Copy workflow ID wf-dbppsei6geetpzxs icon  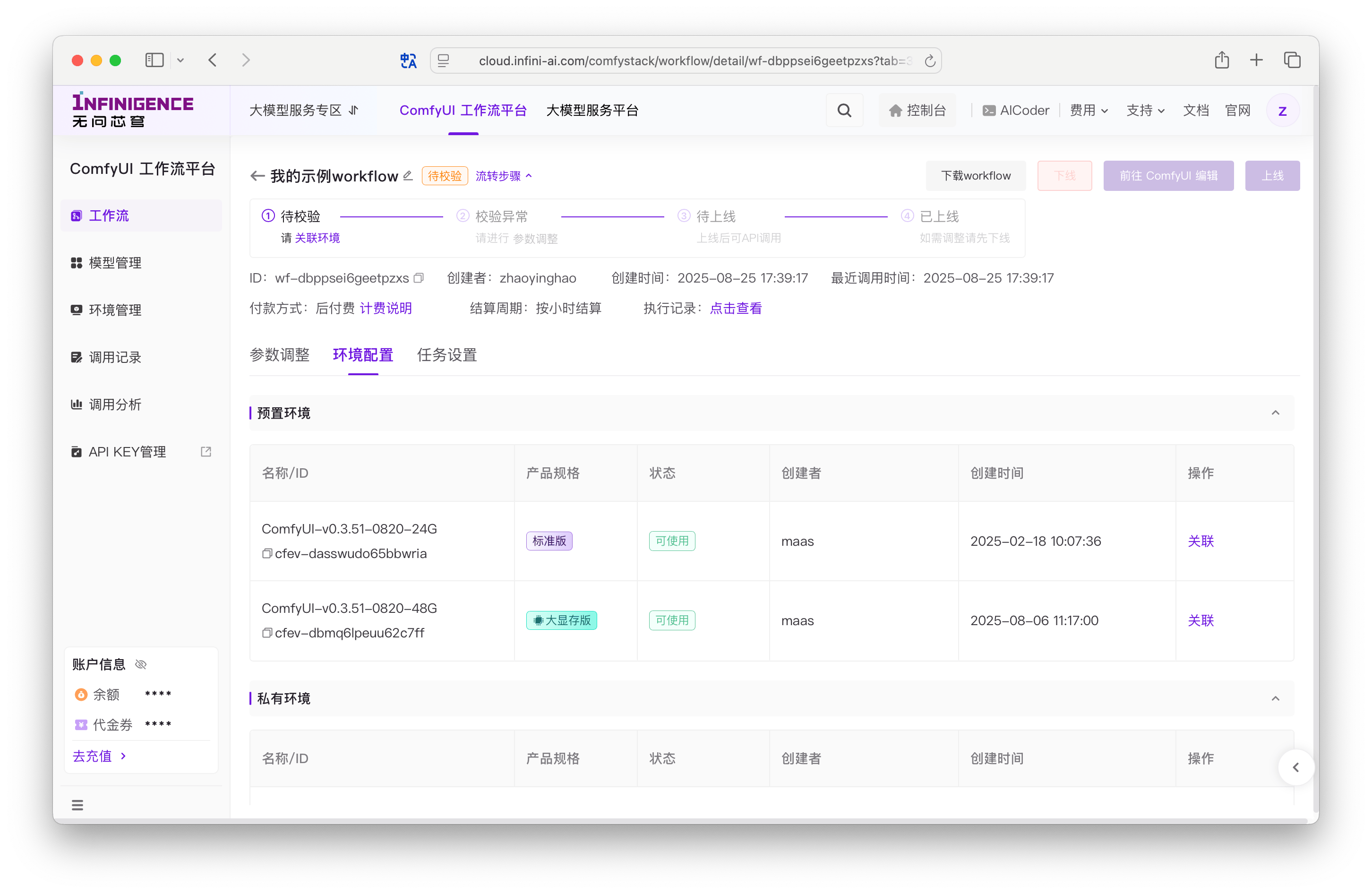pyautogui.click(x=419, y=278)
